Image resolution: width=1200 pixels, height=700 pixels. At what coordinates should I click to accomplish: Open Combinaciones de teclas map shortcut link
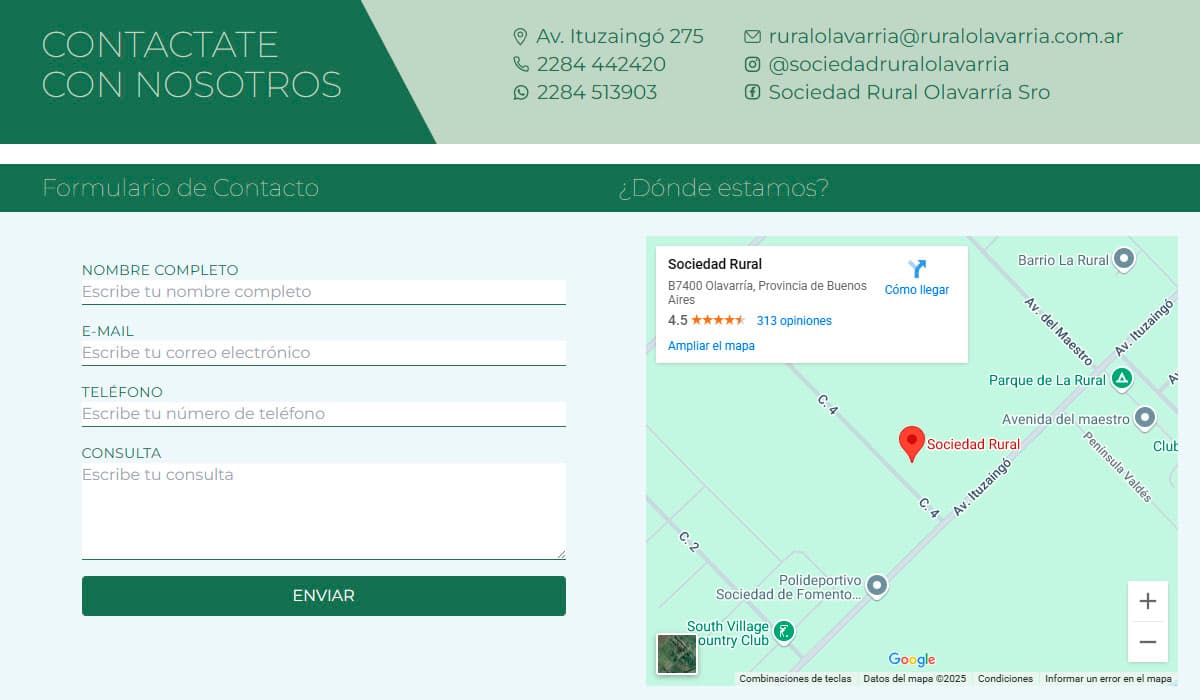[795, 679]
